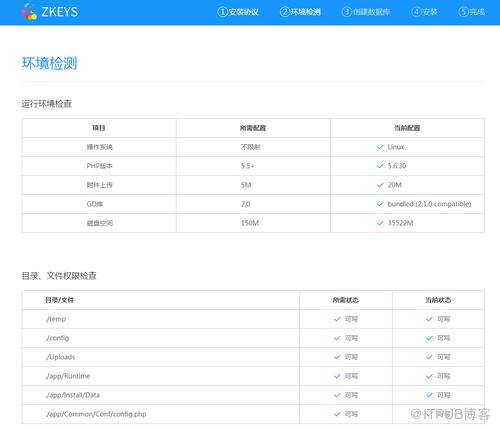500x429 pixels.
Task: Click 当前状态 check mark in ./app/Runtime row
Action: pyautogui.click(x=429, y=376)
